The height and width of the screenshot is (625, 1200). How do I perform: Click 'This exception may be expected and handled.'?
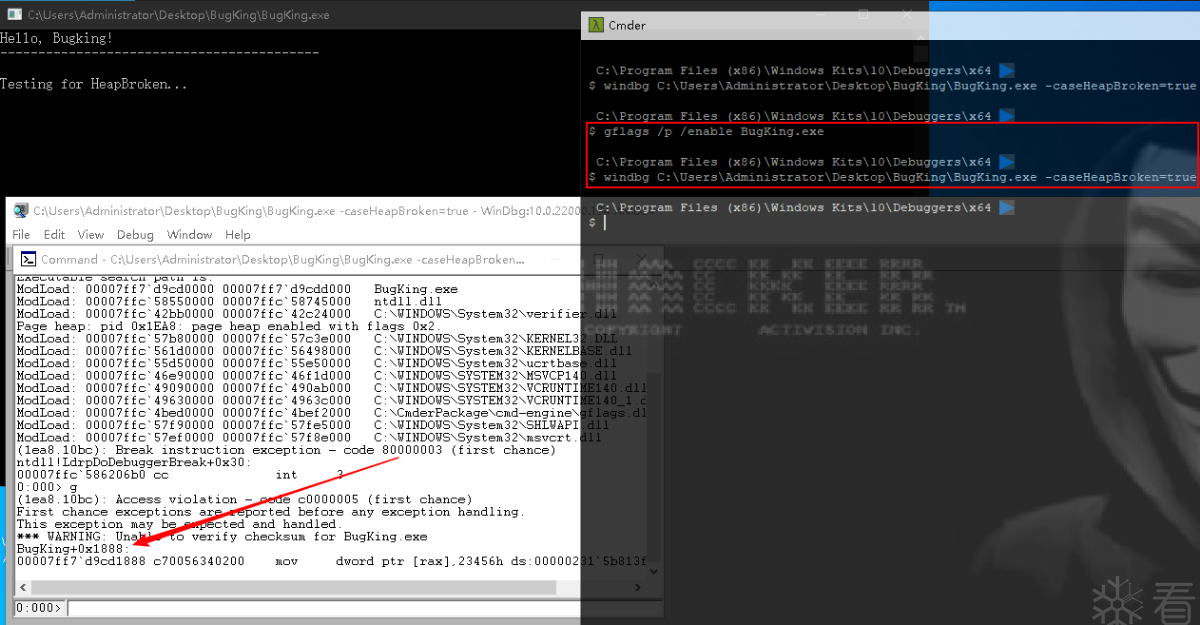[179, 524]
